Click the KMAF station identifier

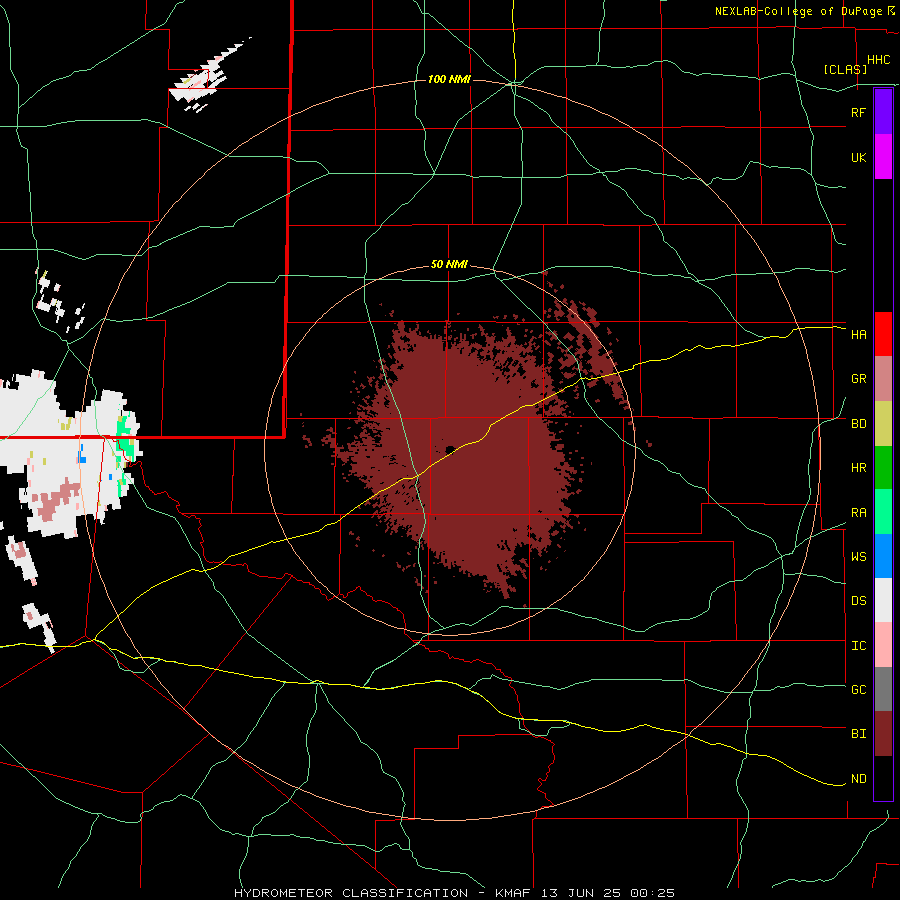tap(513, 893)
